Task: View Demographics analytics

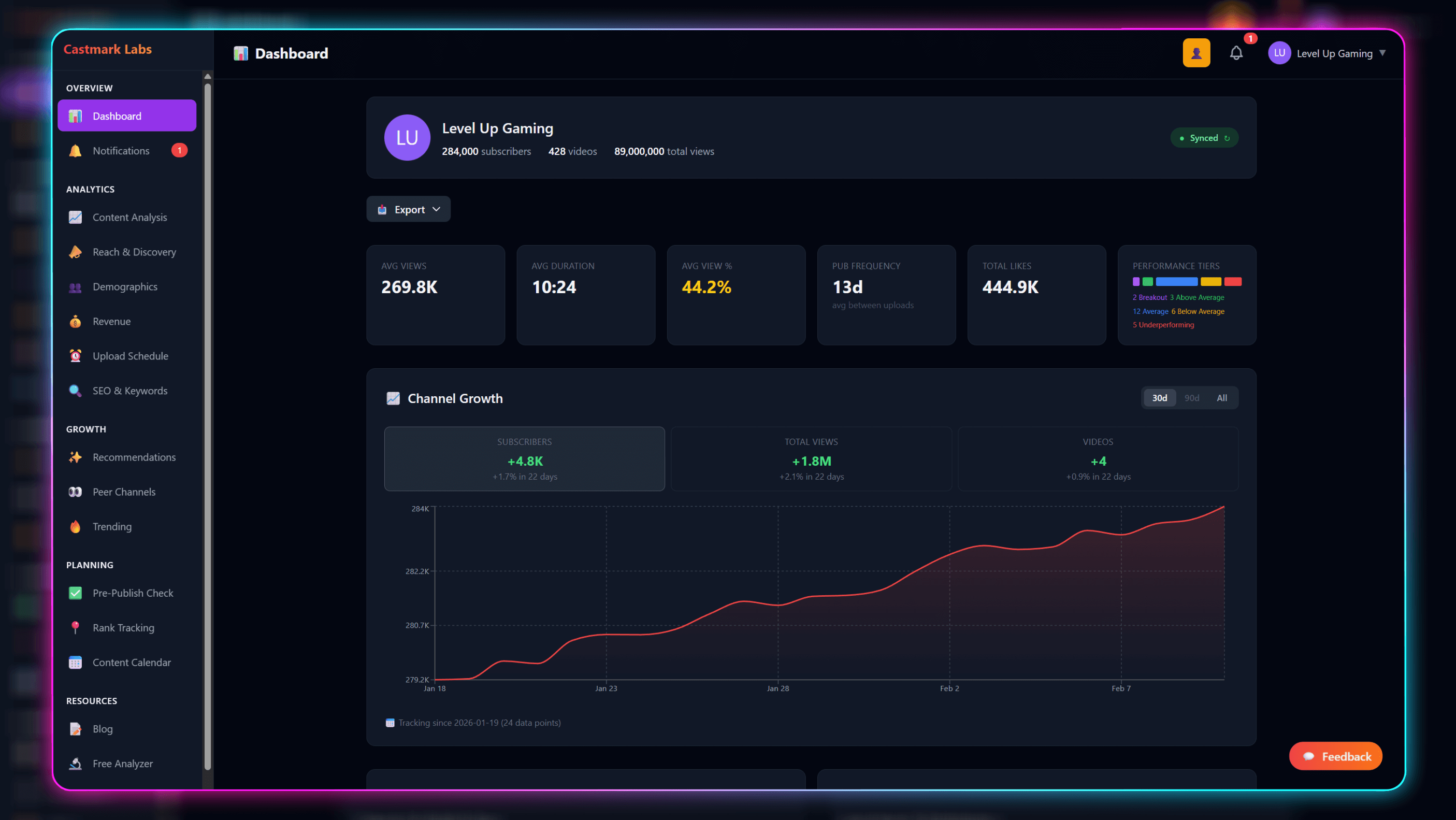Action: coord(125,286)
